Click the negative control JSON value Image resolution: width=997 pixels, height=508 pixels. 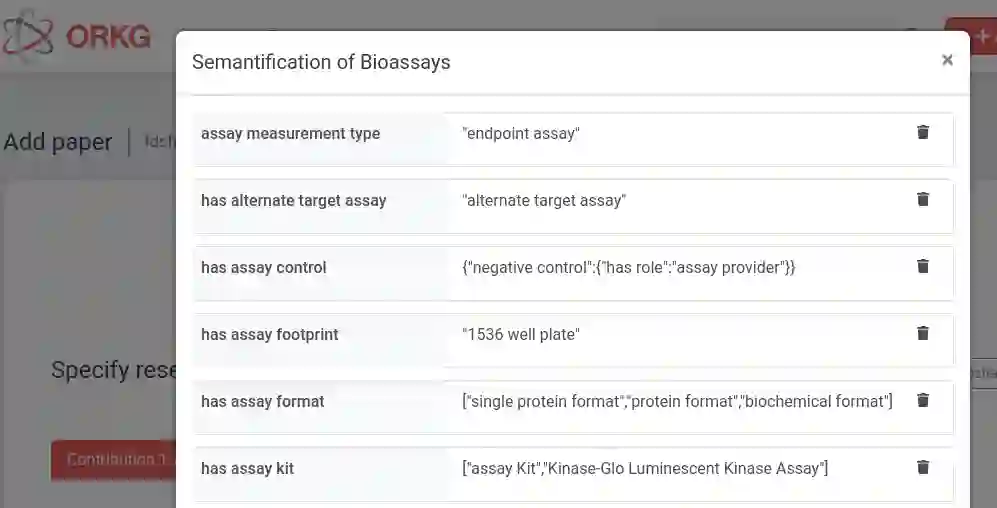pos(628,268)
